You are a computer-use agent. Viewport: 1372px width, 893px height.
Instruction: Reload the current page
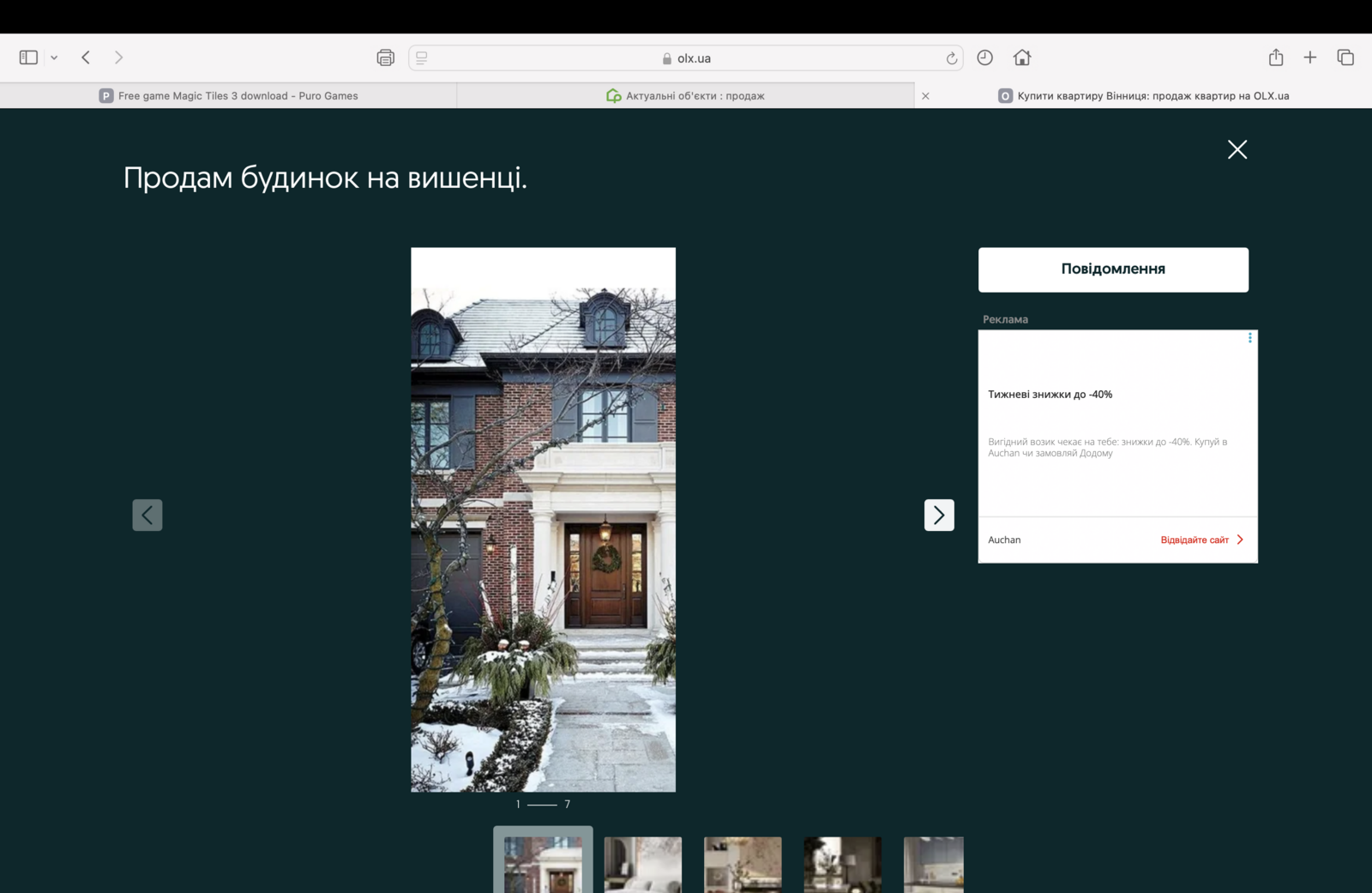tap(951, 58)
